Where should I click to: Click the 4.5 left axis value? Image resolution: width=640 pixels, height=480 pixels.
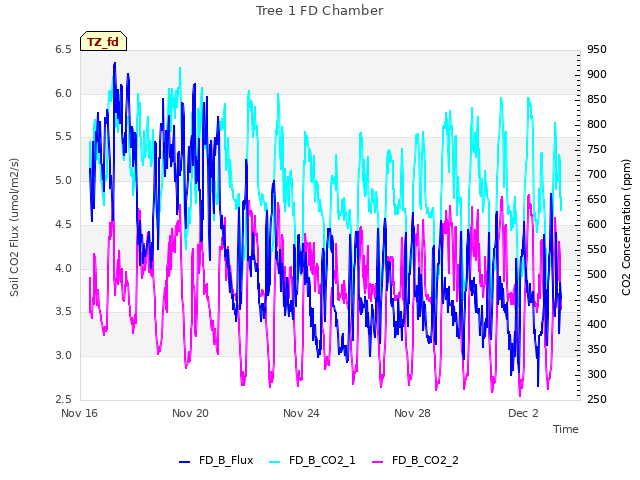coord(63,224)
